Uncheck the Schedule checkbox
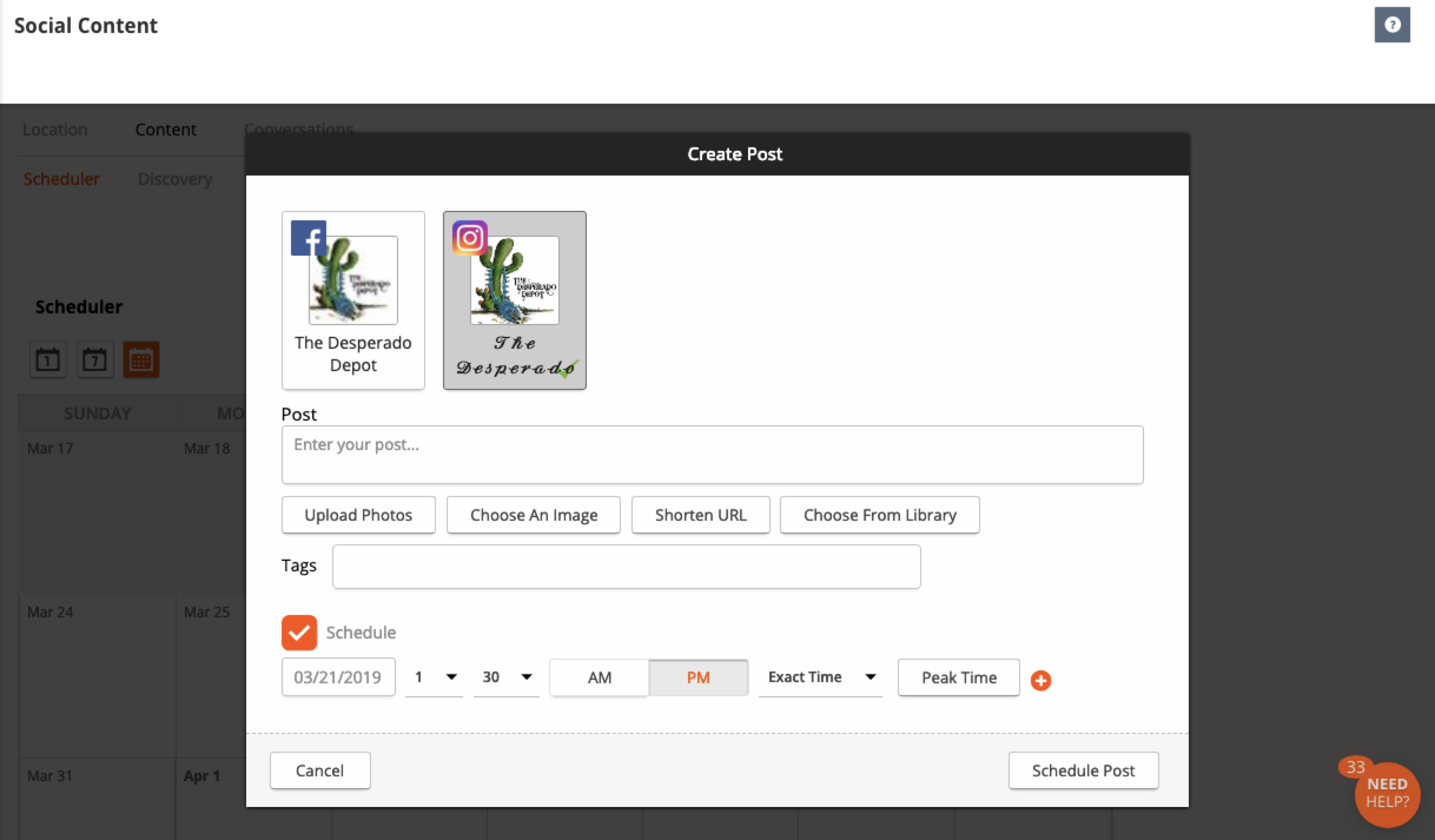Screen dimensions: 1435x840 pyautogui.click(x=299, y=633)
